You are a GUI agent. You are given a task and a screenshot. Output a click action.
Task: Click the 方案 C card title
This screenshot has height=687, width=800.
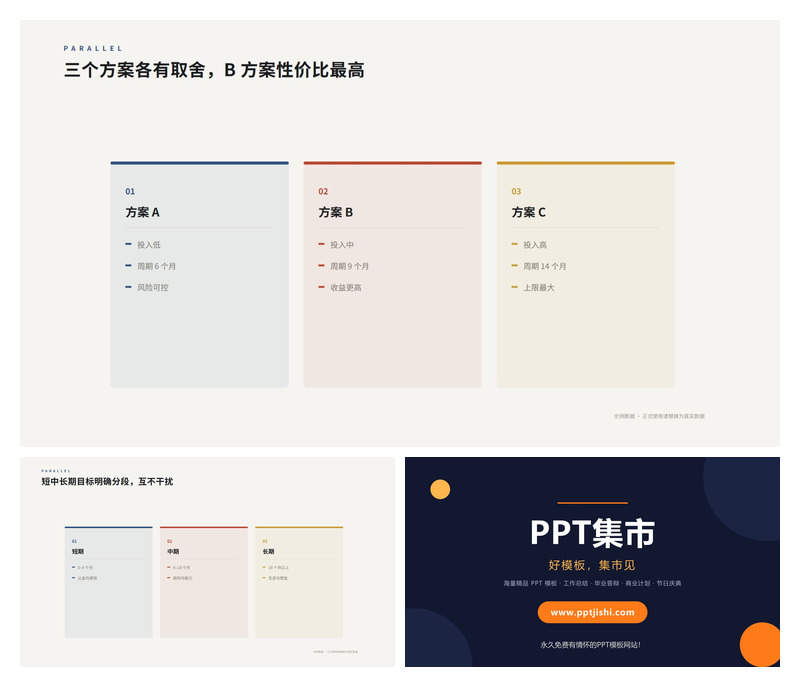click(529, 212)
